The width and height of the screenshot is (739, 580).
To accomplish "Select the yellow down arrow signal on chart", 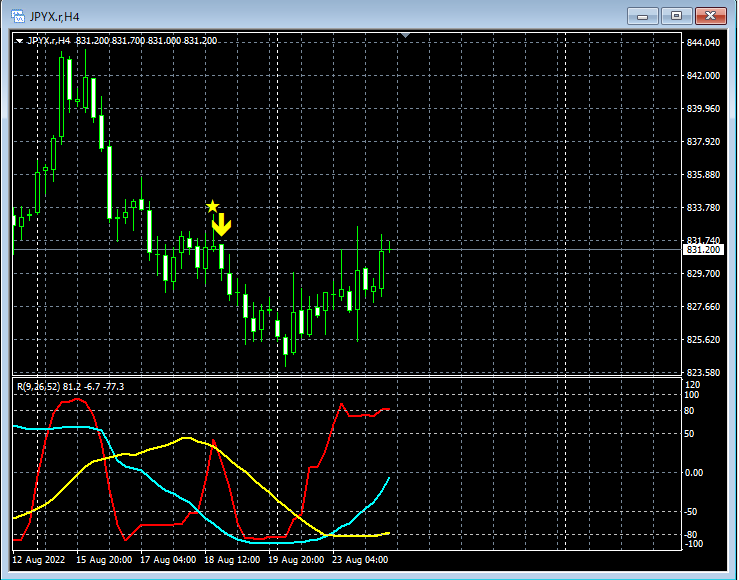I will [x=221, y=225].
